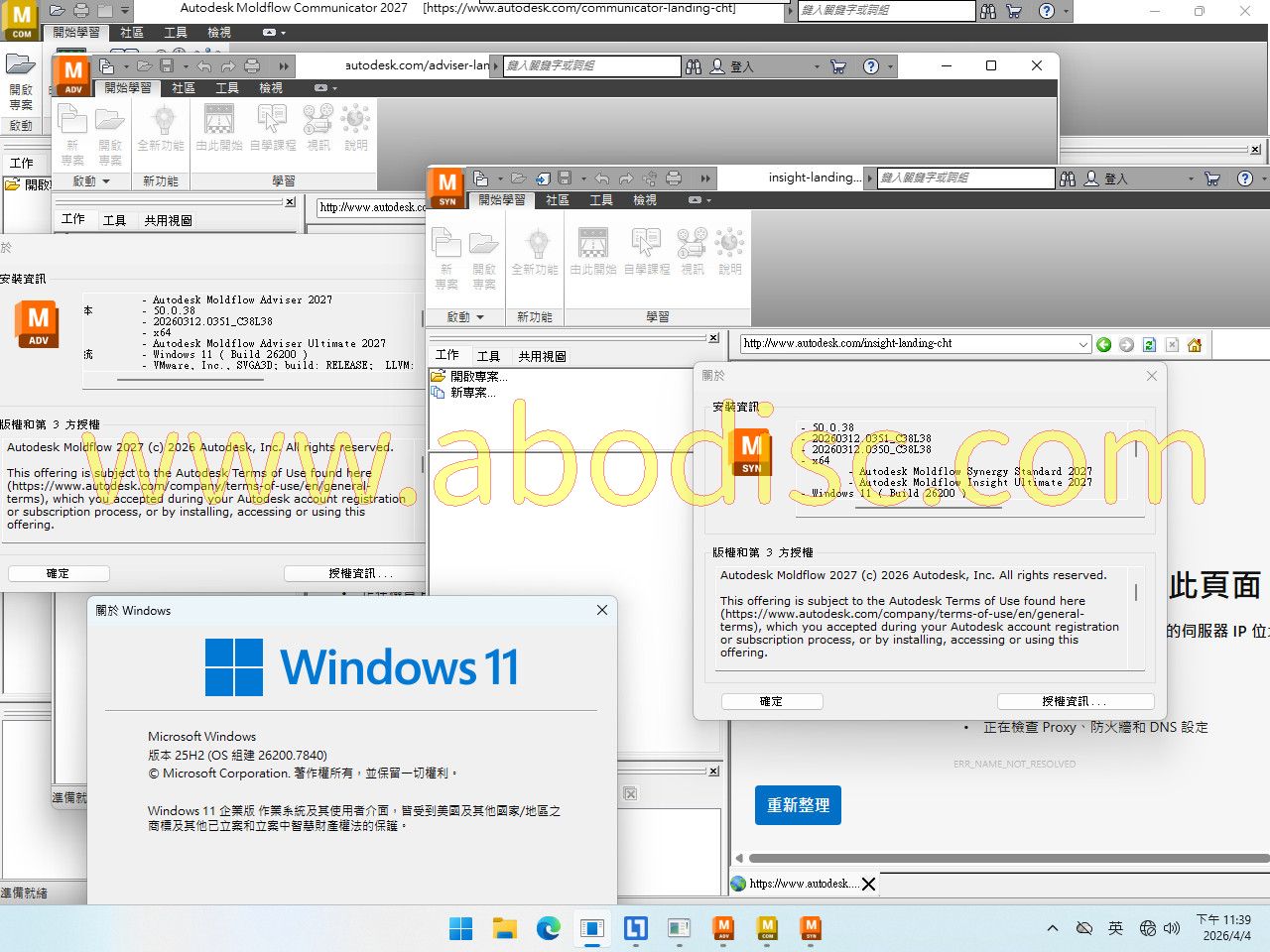The height and width of the screenshot is (952, 1270).
Task: Switch to 社區 tab in Synergy ribbon
Action: point(558,200)
